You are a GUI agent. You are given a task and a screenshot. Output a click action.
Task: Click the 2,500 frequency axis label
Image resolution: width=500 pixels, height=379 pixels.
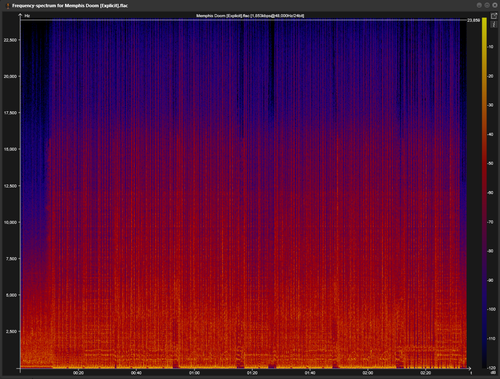point(11,332)
